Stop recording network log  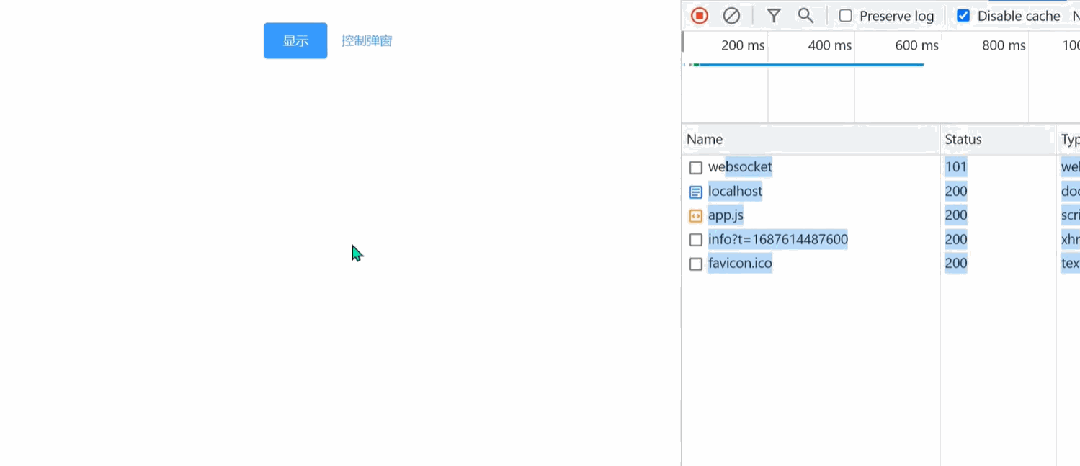(x=699, y=15)
